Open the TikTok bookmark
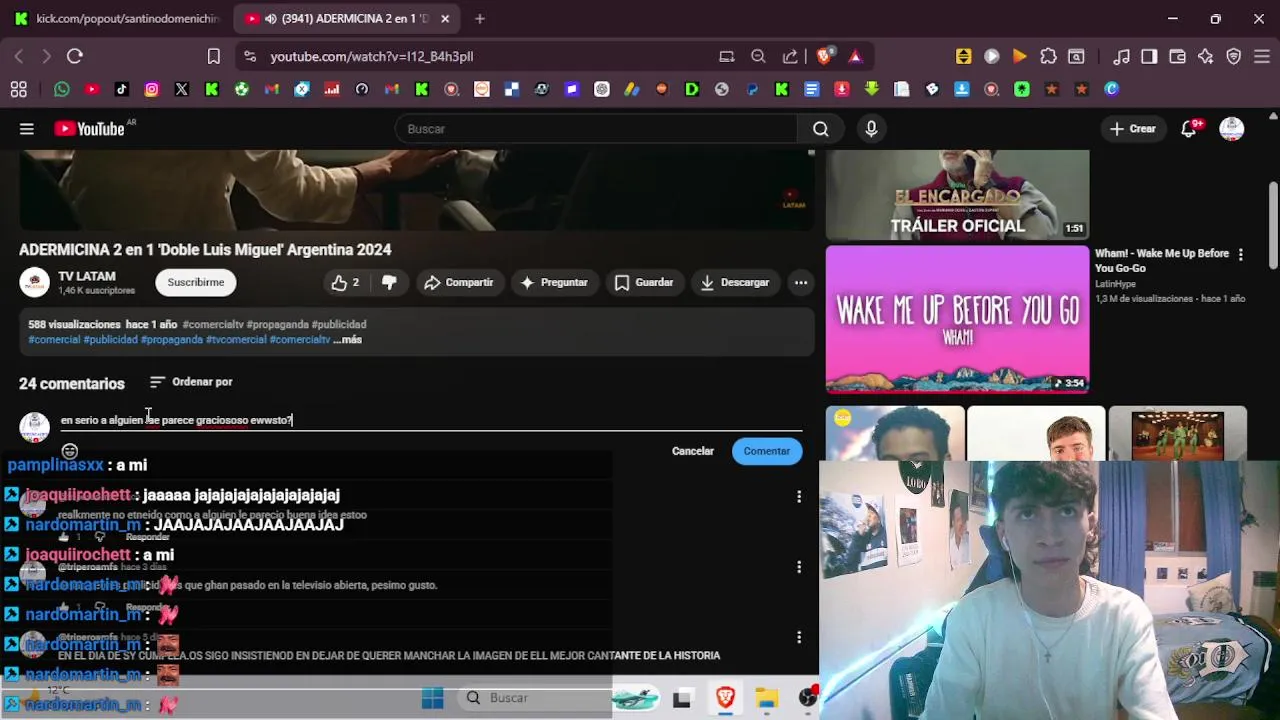 122,89
